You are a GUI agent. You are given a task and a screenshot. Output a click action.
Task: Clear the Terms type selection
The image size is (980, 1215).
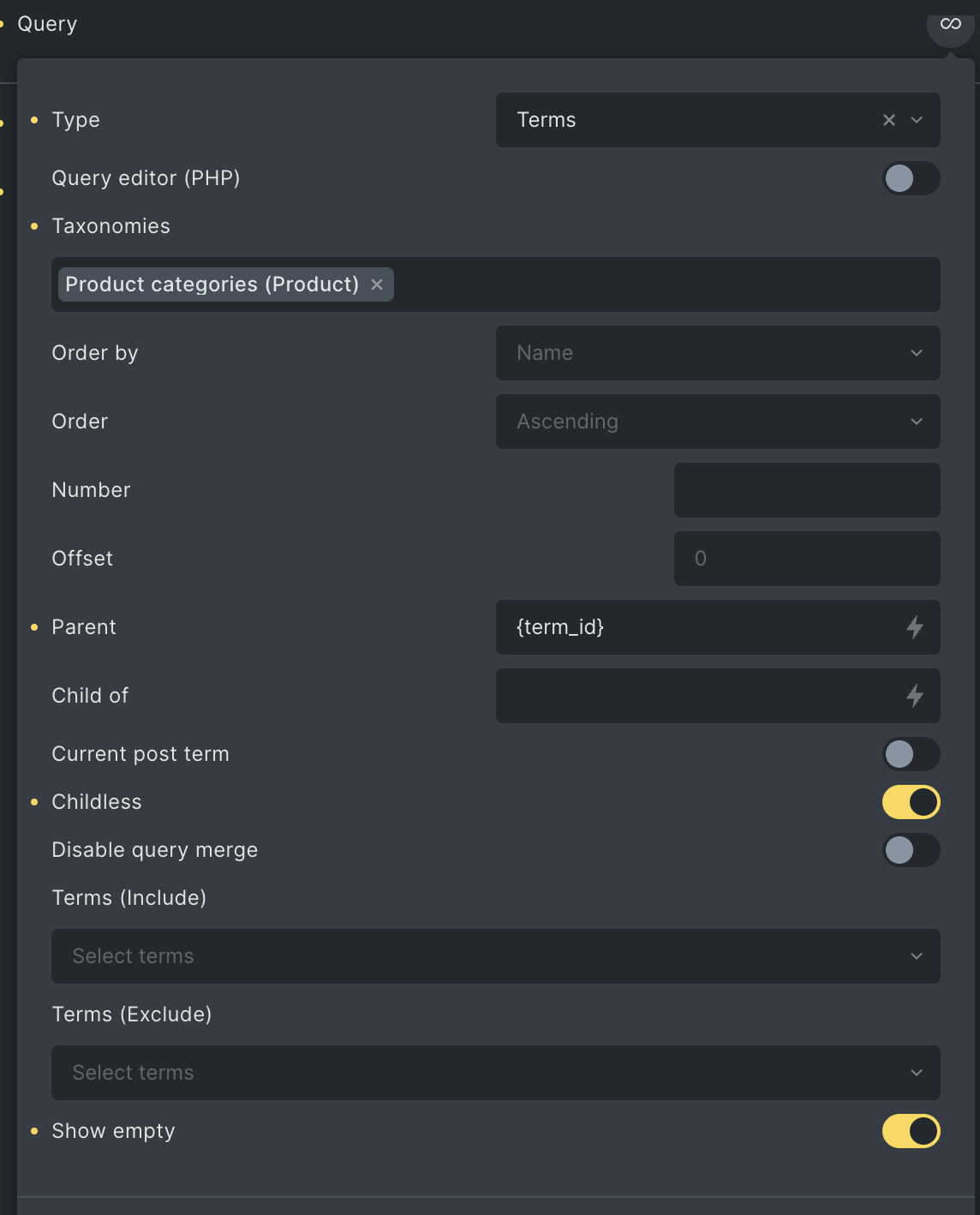889,120
